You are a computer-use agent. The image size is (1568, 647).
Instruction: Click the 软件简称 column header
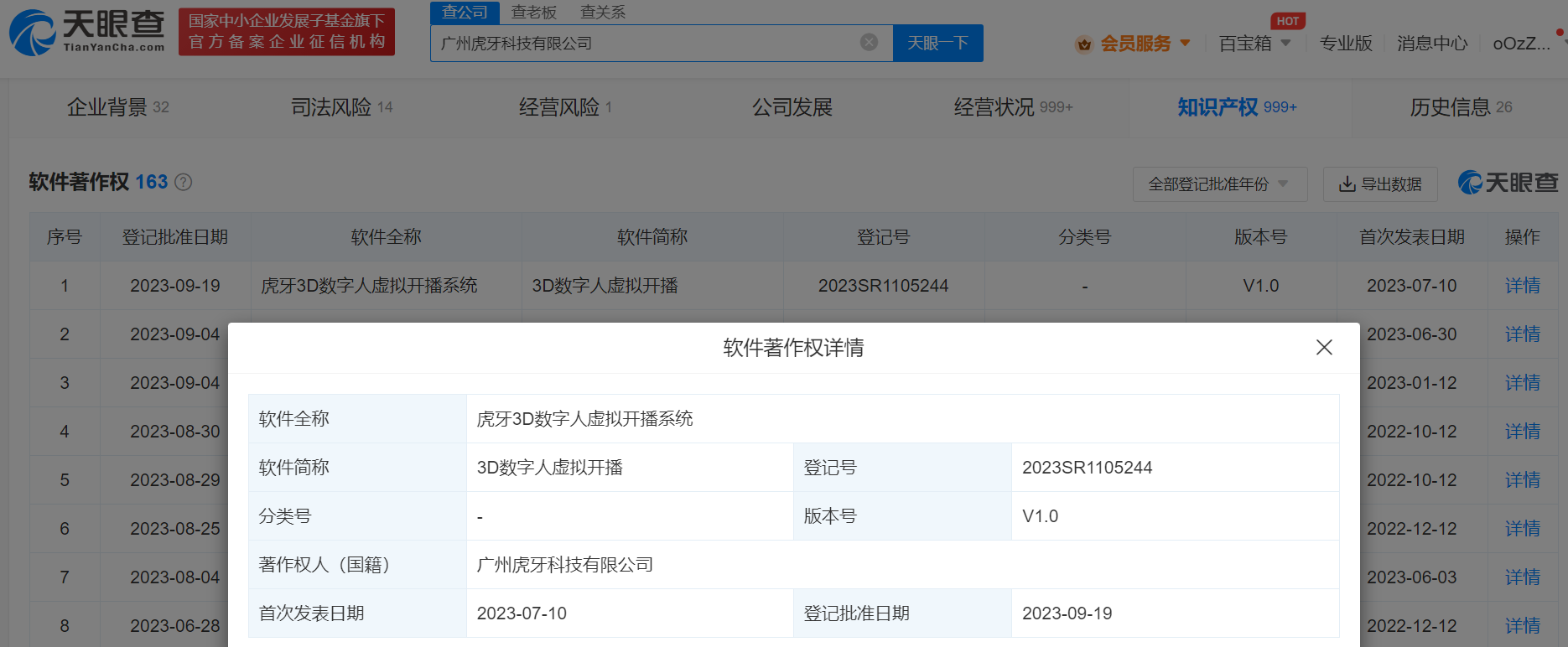[x=652, y=237]
